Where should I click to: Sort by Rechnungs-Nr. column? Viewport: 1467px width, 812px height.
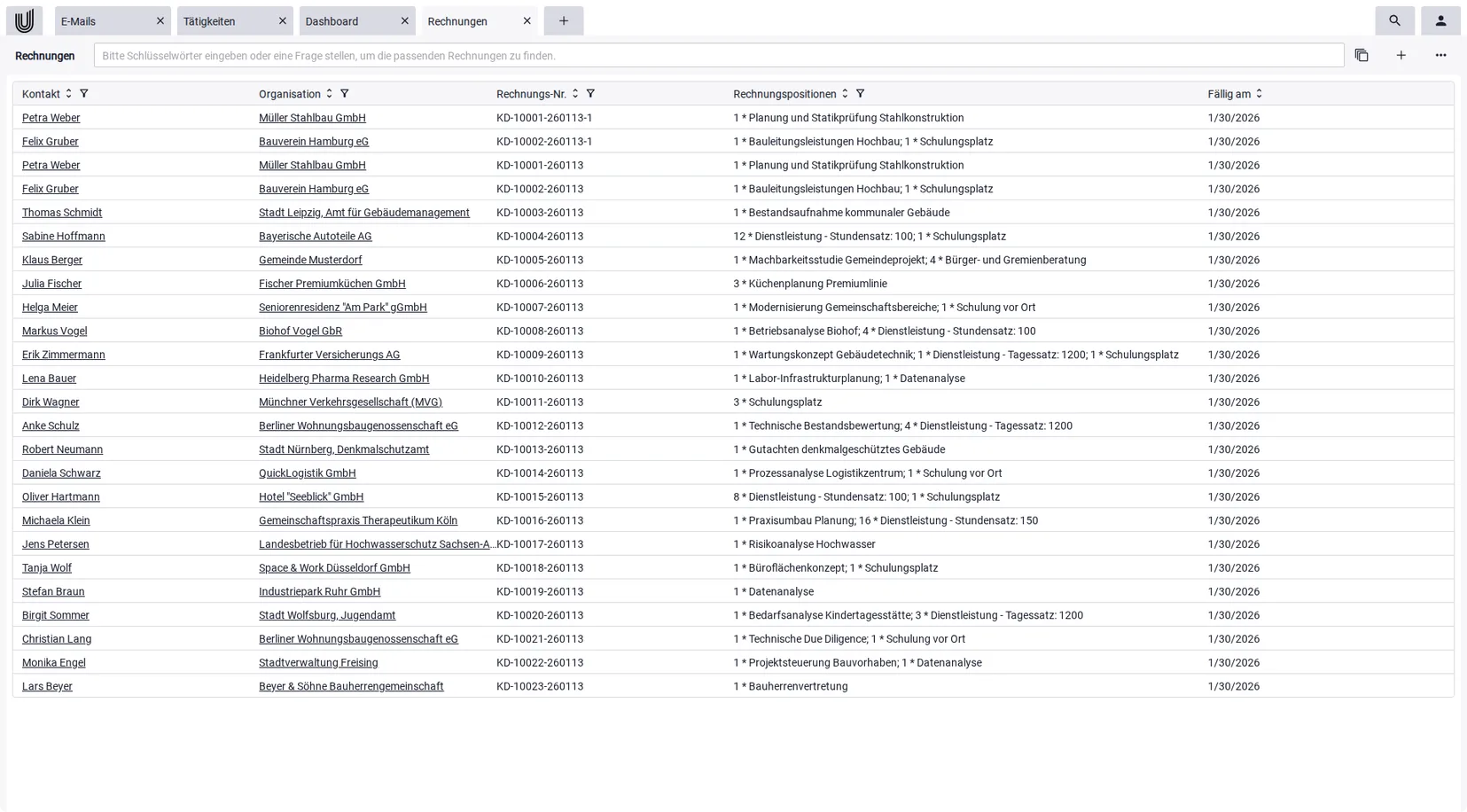[574, 93]
